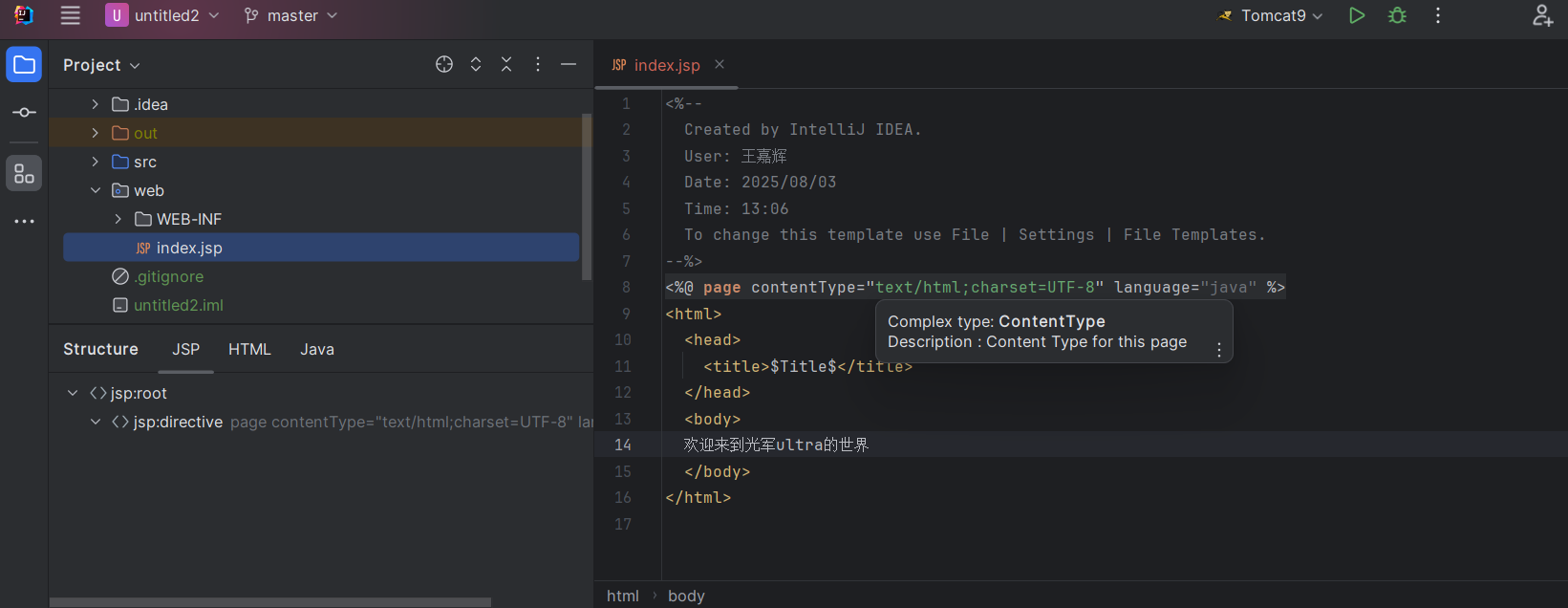This screenshot has height=608, width=1568.
Task: Collapse the jsp:directive structure node
Action: (x=96, y=422)
